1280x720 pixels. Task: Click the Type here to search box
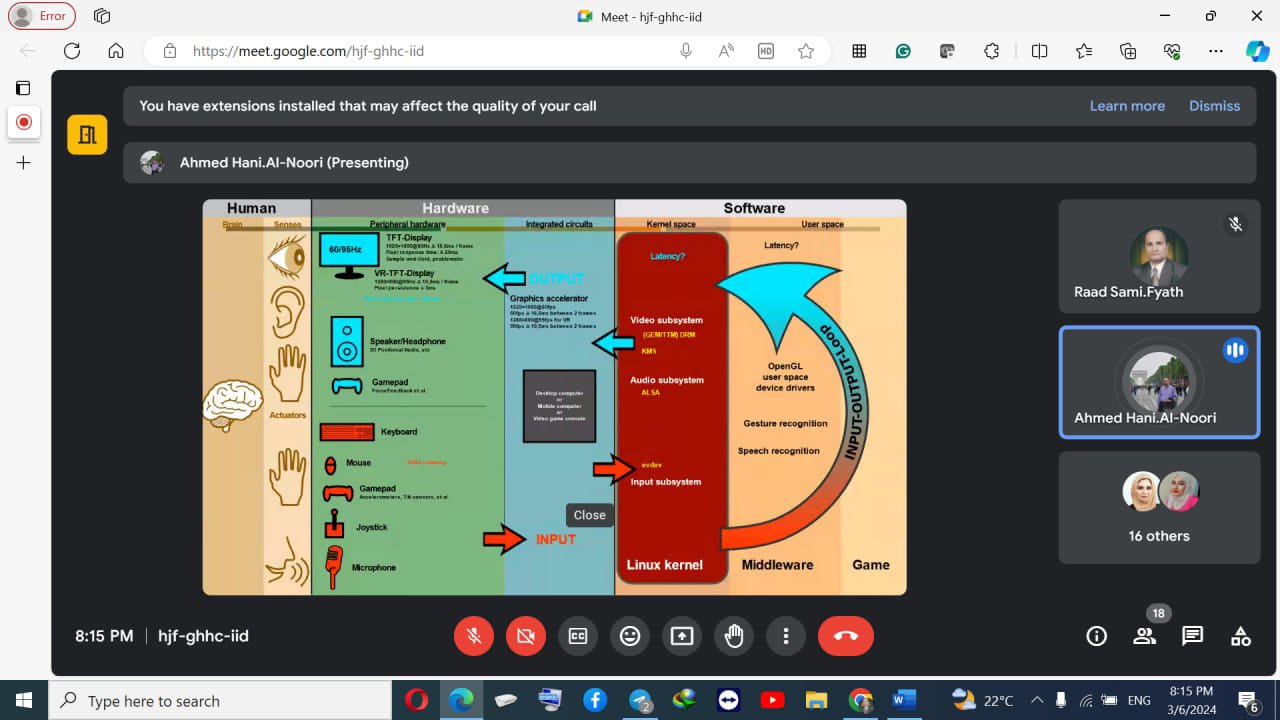tap(219, 700)
